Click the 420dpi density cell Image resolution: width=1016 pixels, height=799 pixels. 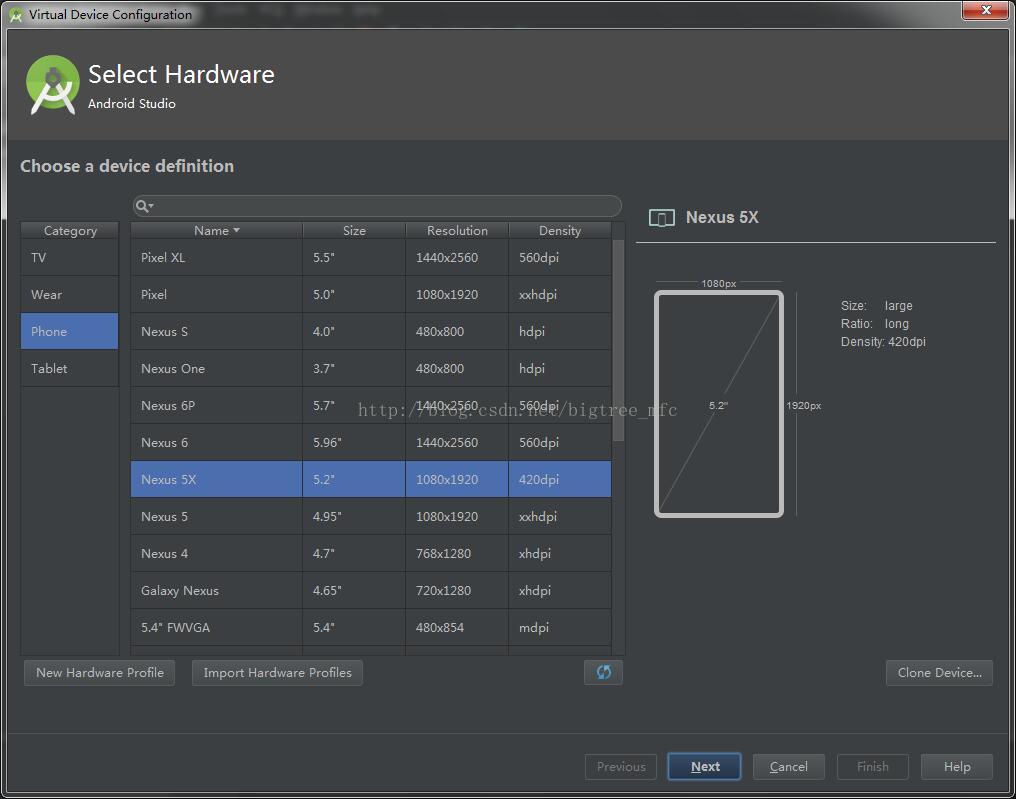click(560, 479)
